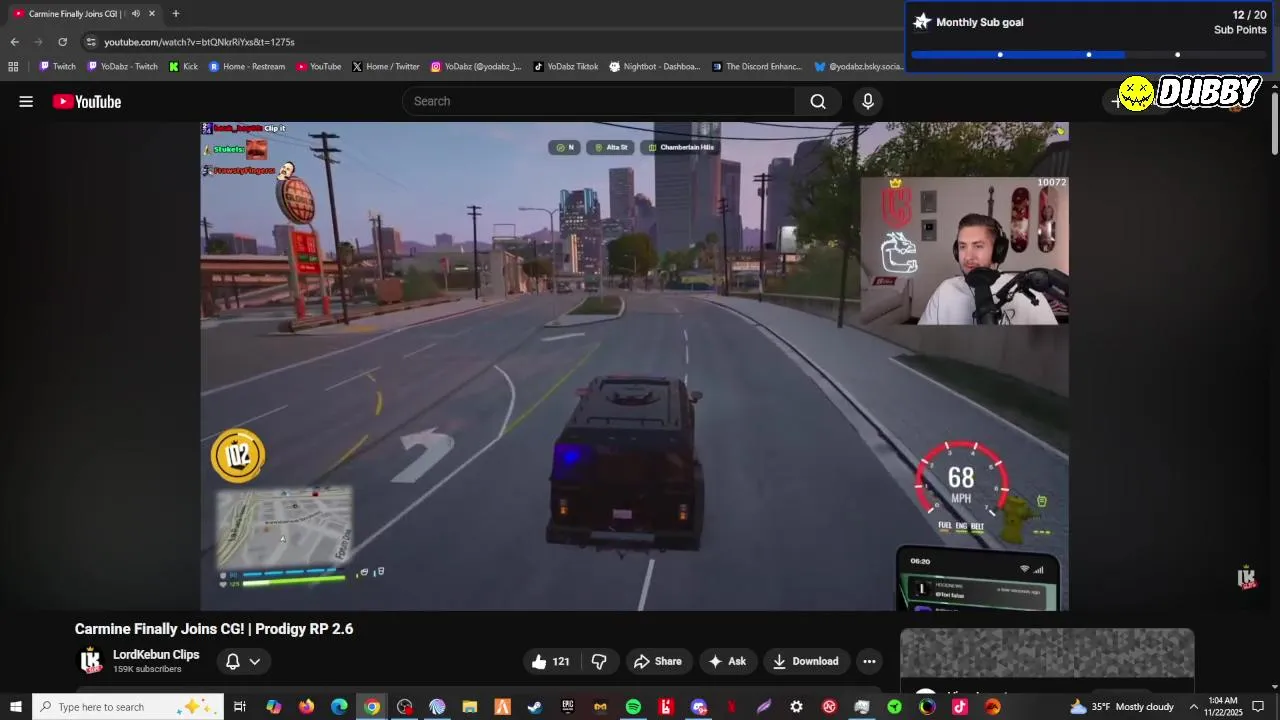
Task: Open Task View on the taskbar
Action: click(240, 707)
